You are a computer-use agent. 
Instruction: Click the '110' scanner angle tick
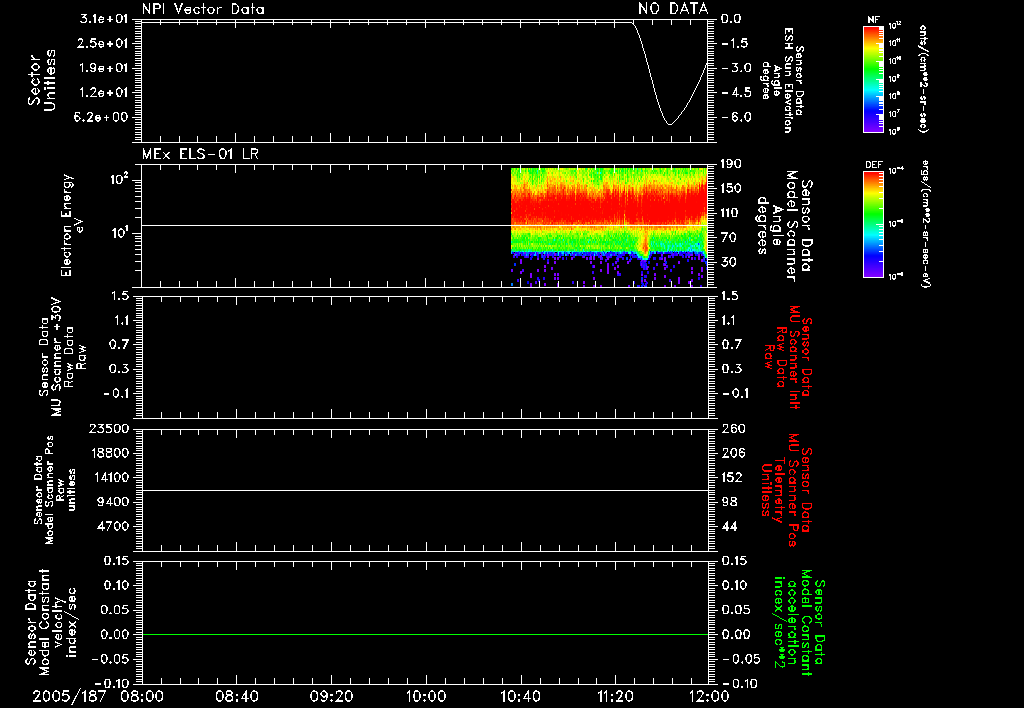(731, 213)
